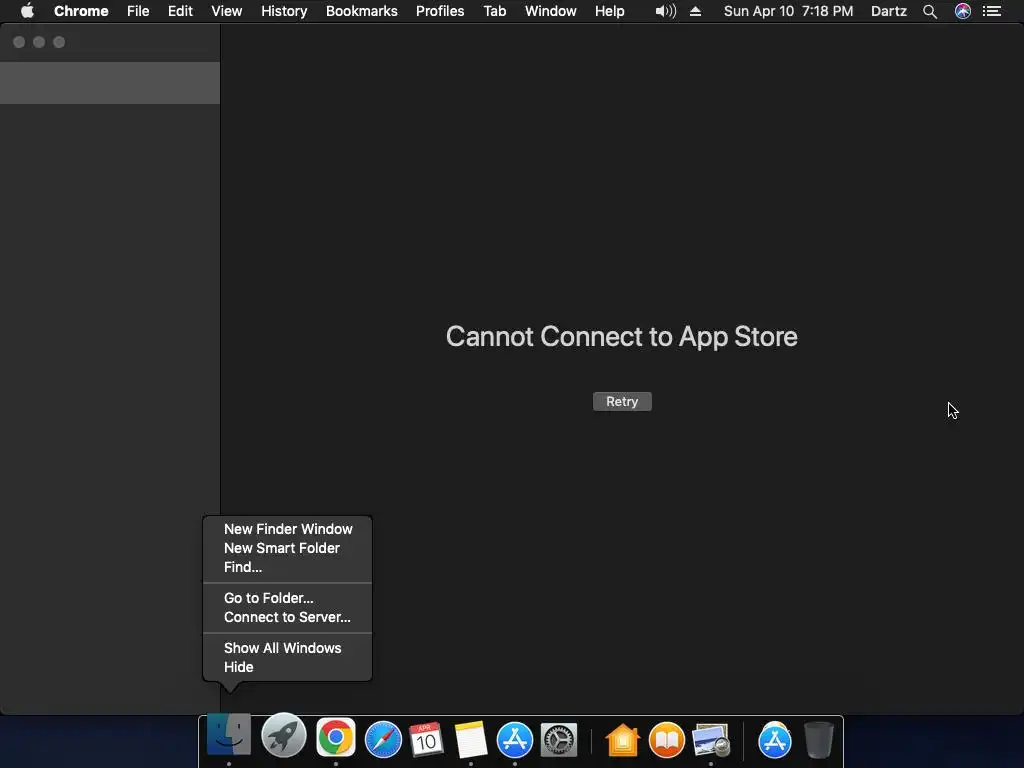The image size is (1024, 768).
Task: Open Notification Center list icon
Action: (x=992, y=11)
